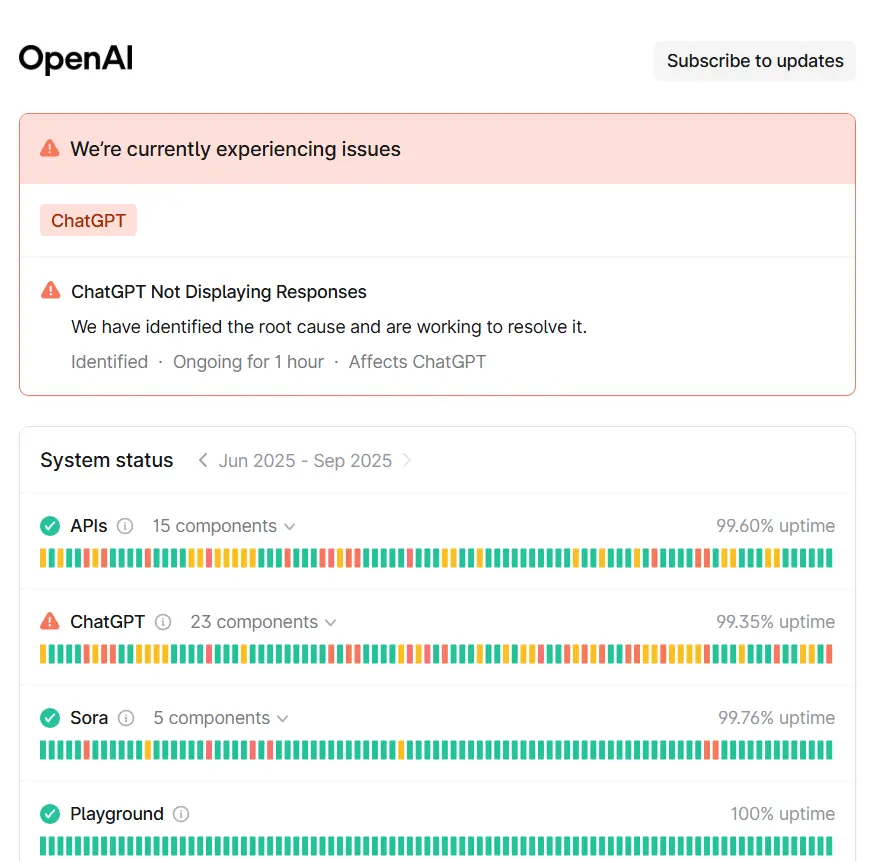This screenshot has height=861, width=873.
Task: Expand the ChatGPT 23 components dropdown
Action: pos(263,622)
